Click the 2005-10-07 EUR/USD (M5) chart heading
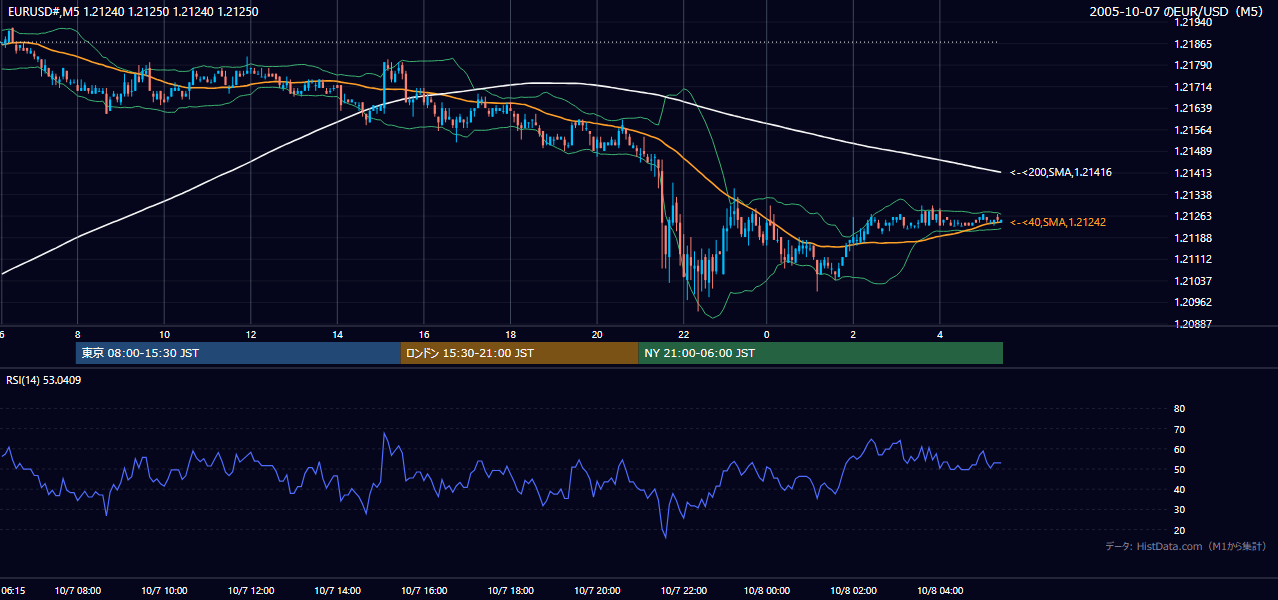 click(1178, 11)
